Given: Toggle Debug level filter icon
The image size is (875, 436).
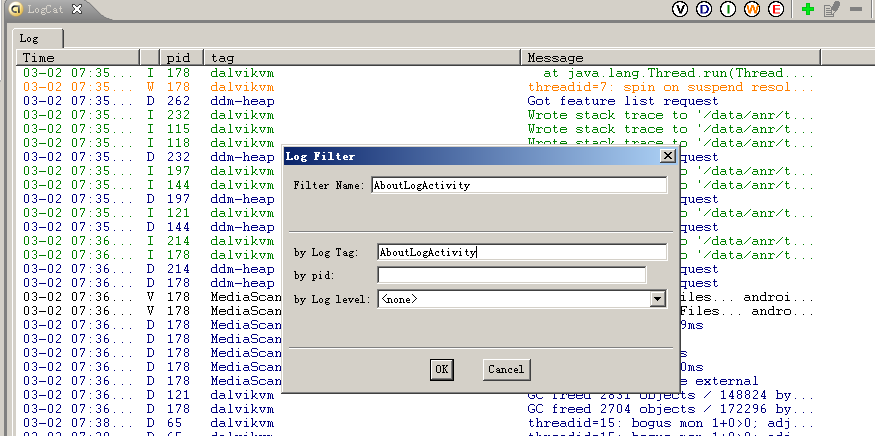Looking at the screenshot, I should click(704, 9).
